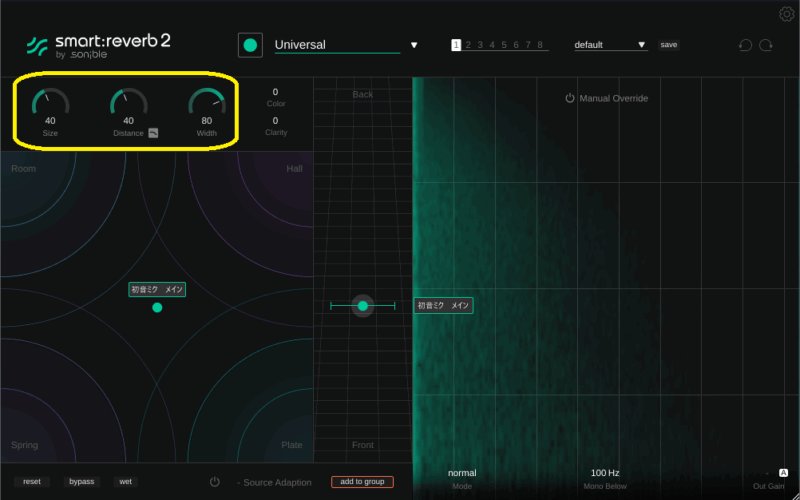
Task: Click the Color value 0
Action: [276, 92]
